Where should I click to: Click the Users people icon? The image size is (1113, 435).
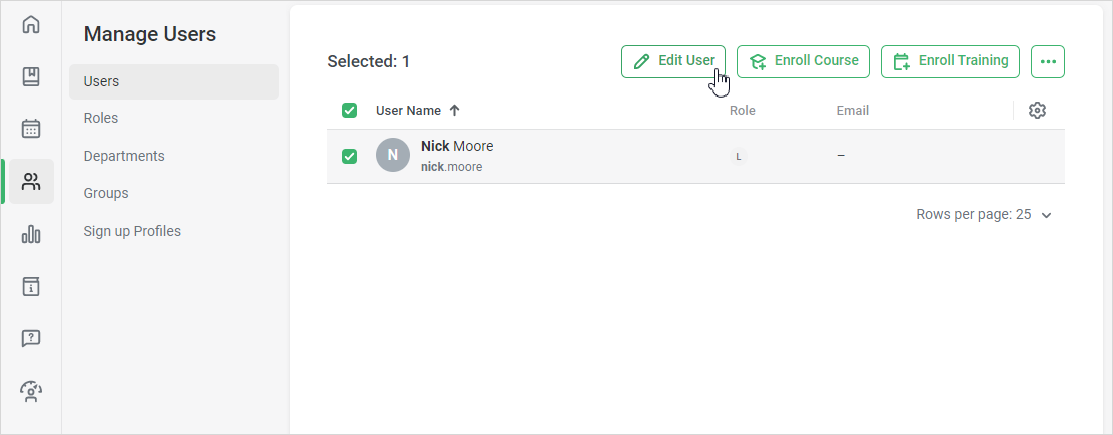31,181
